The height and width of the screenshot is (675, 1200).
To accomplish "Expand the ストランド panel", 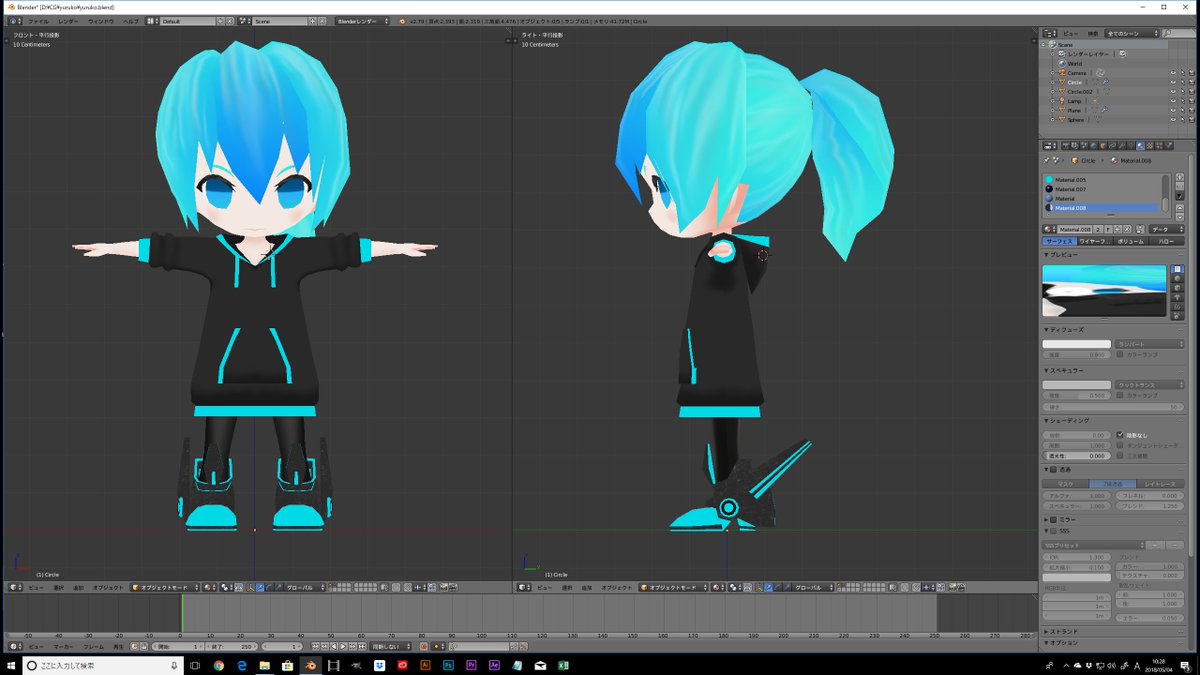I will coord(1062,632).
